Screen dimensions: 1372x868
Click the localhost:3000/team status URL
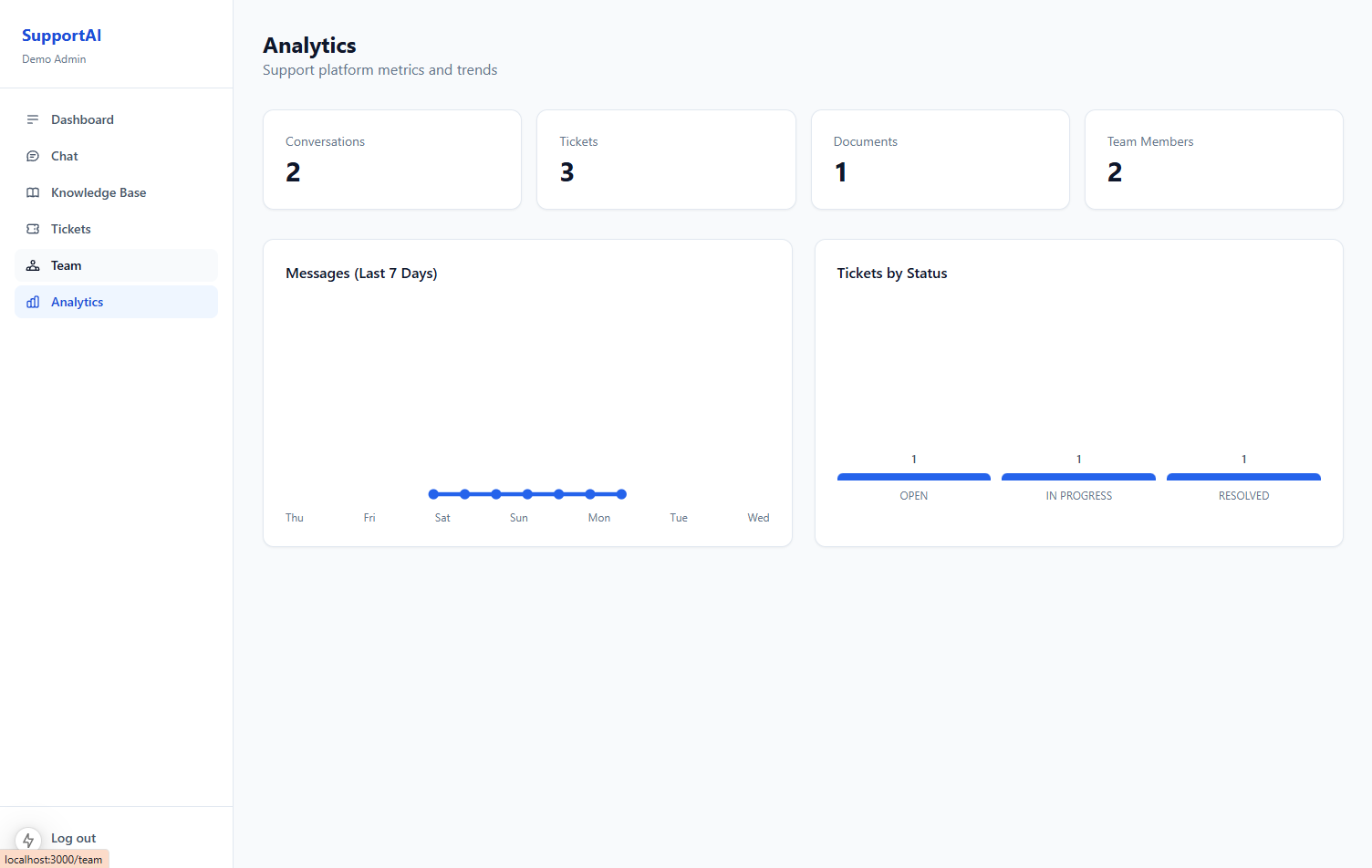[54, 860]
